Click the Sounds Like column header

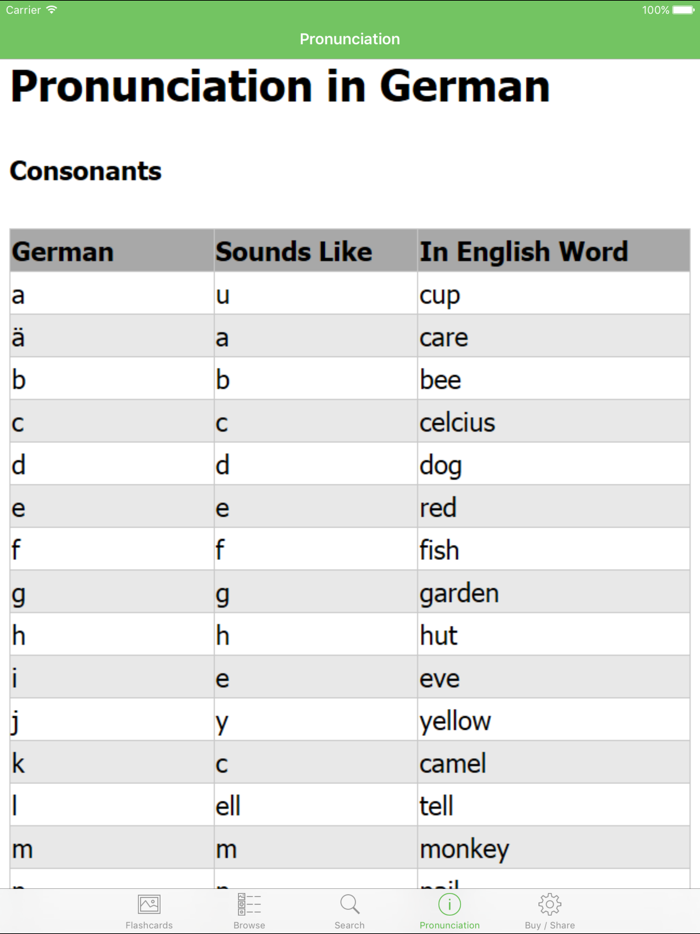tap(292, 250)
